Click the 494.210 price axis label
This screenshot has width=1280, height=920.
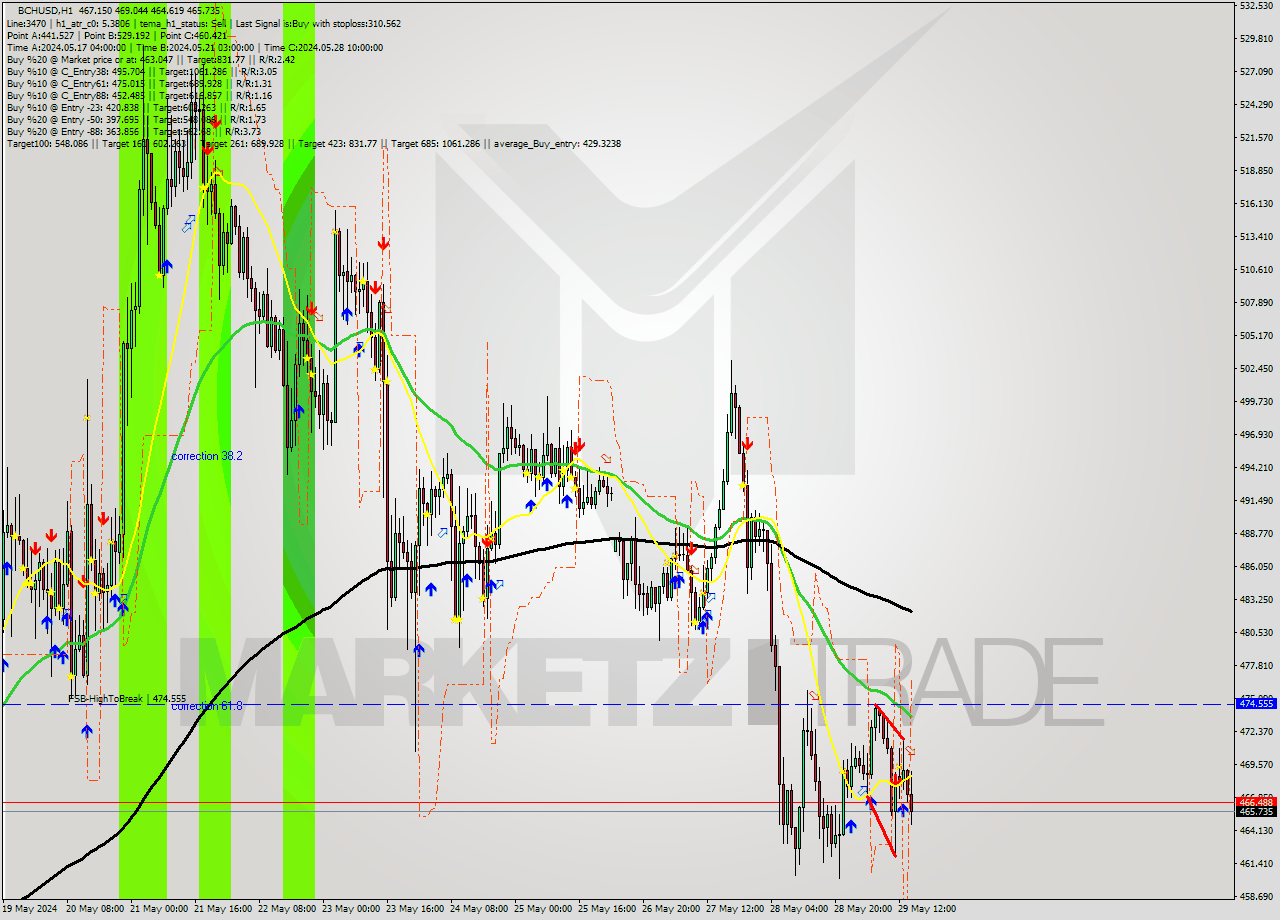tap(1255, 468)
